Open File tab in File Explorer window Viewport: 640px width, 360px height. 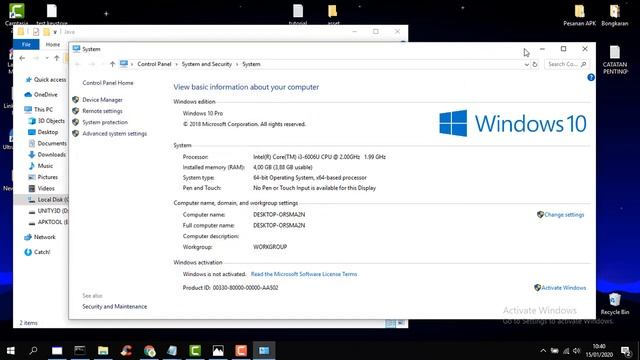(x=26, y=44)
